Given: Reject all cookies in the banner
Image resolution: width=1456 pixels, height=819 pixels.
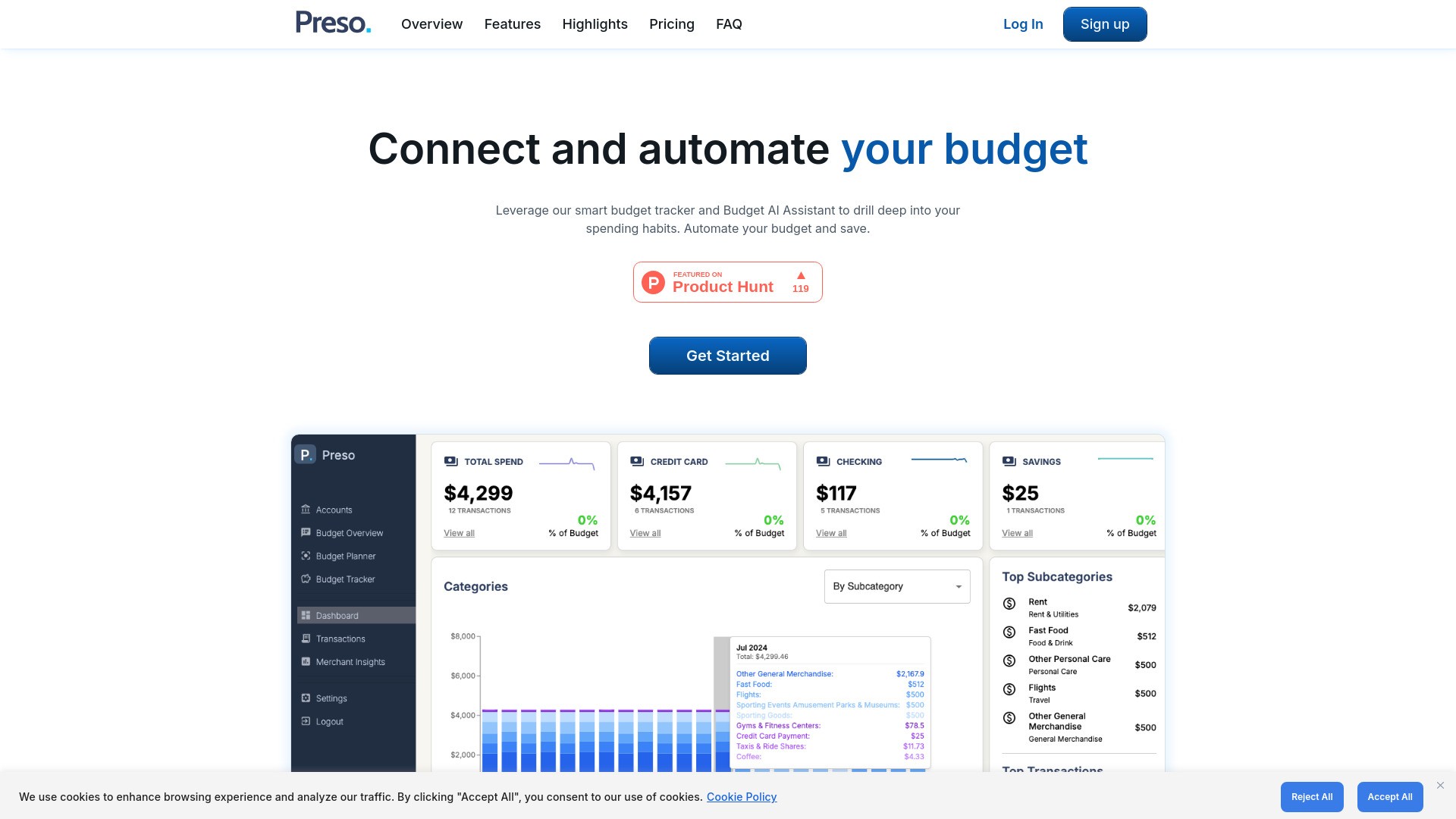Looking at the screenshot, I should pyautogui.click(x=1311, y=797).
